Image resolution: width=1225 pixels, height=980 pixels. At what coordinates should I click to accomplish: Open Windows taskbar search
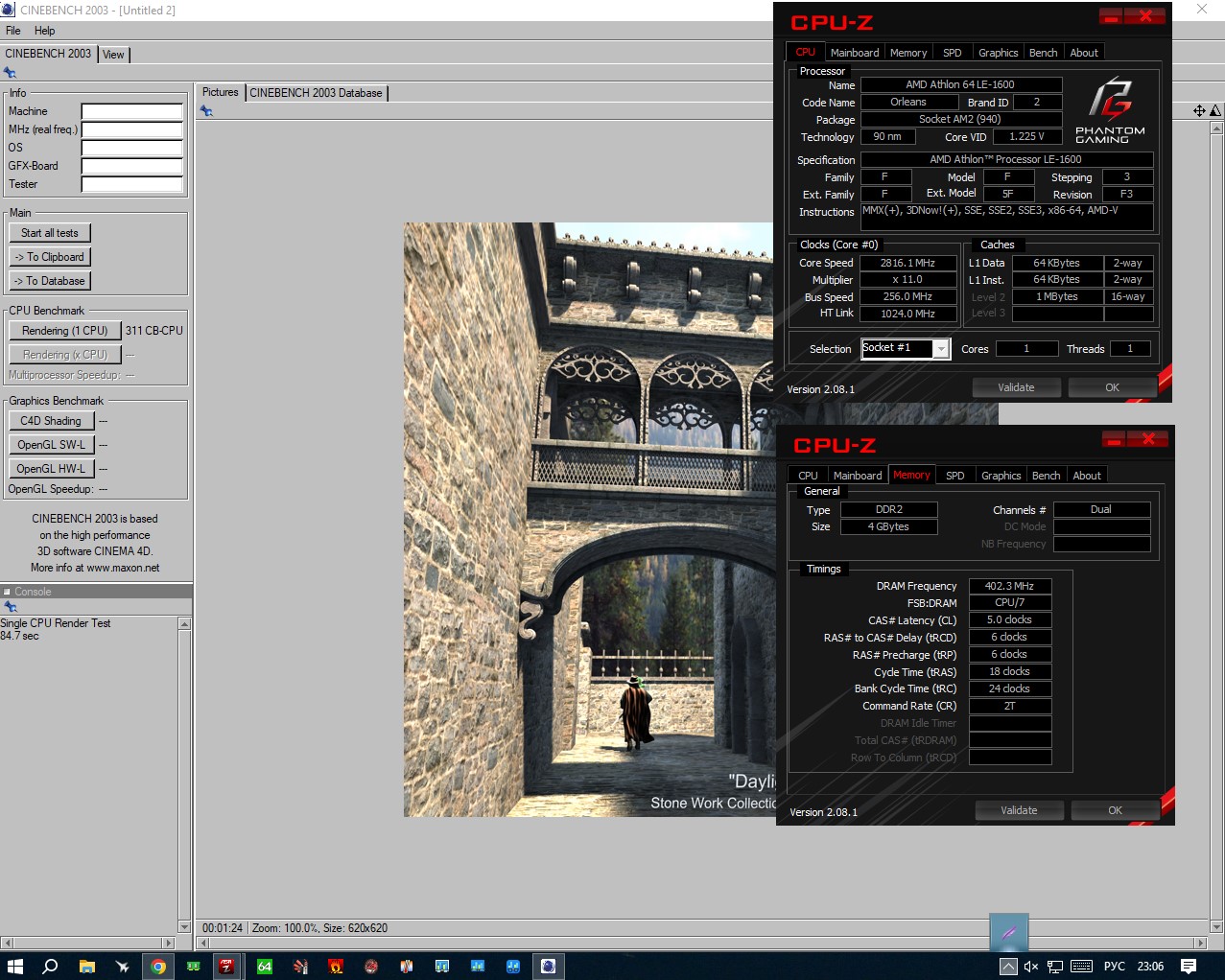pos(51,966)
